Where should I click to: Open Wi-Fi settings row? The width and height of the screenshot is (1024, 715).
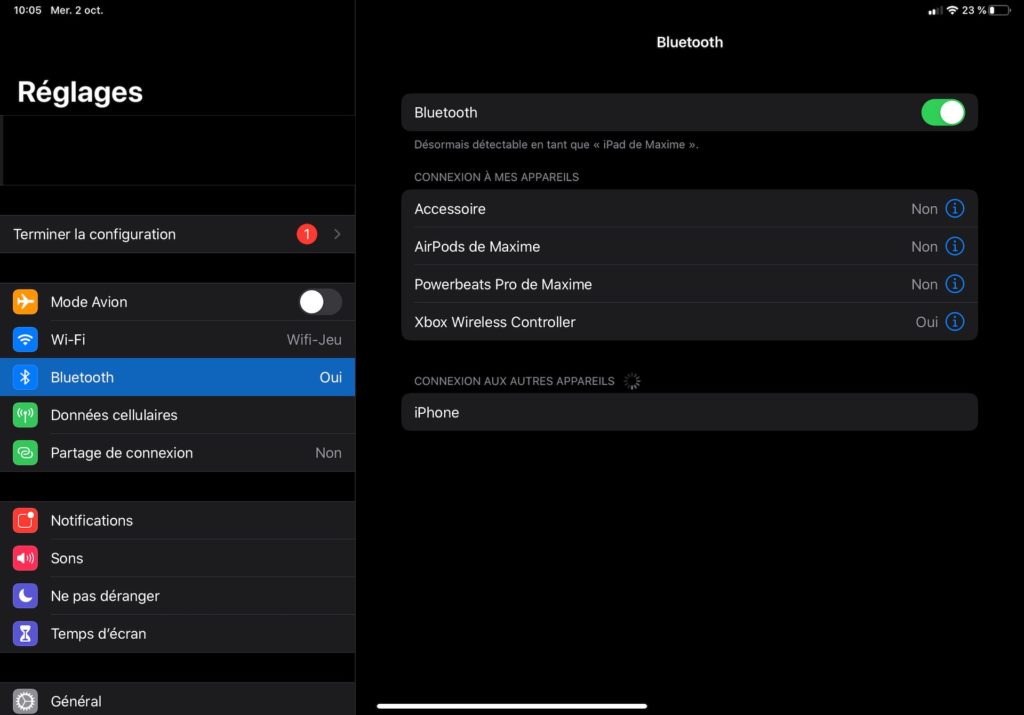point(178,340)
